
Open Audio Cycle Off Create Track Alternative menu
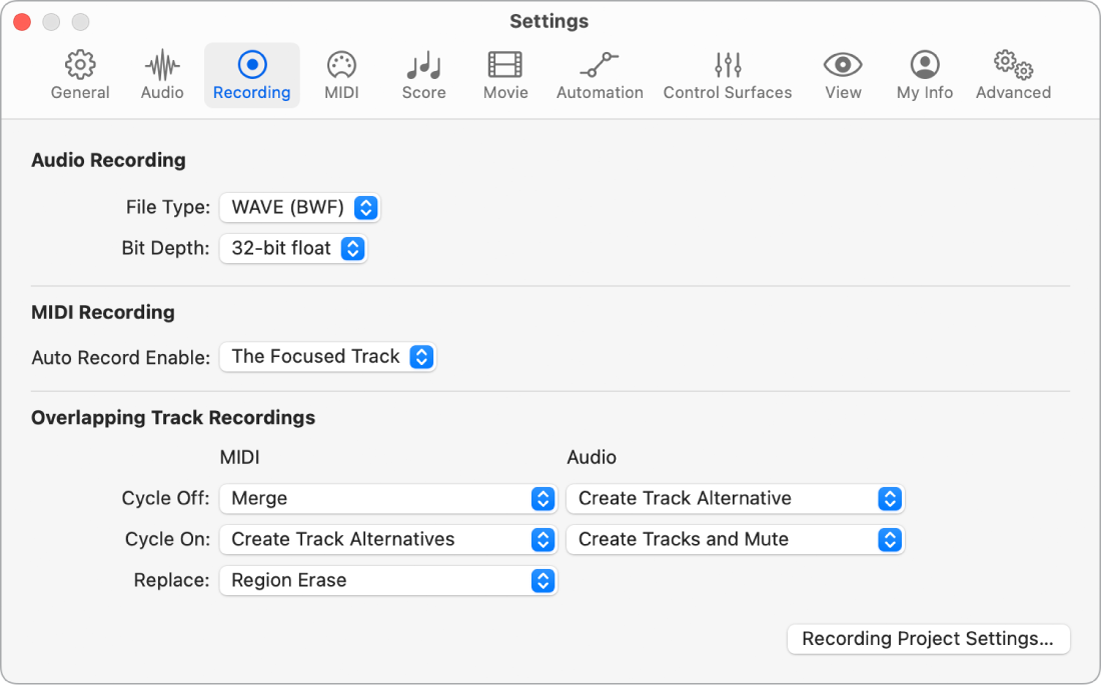click(x=735, y=499)
